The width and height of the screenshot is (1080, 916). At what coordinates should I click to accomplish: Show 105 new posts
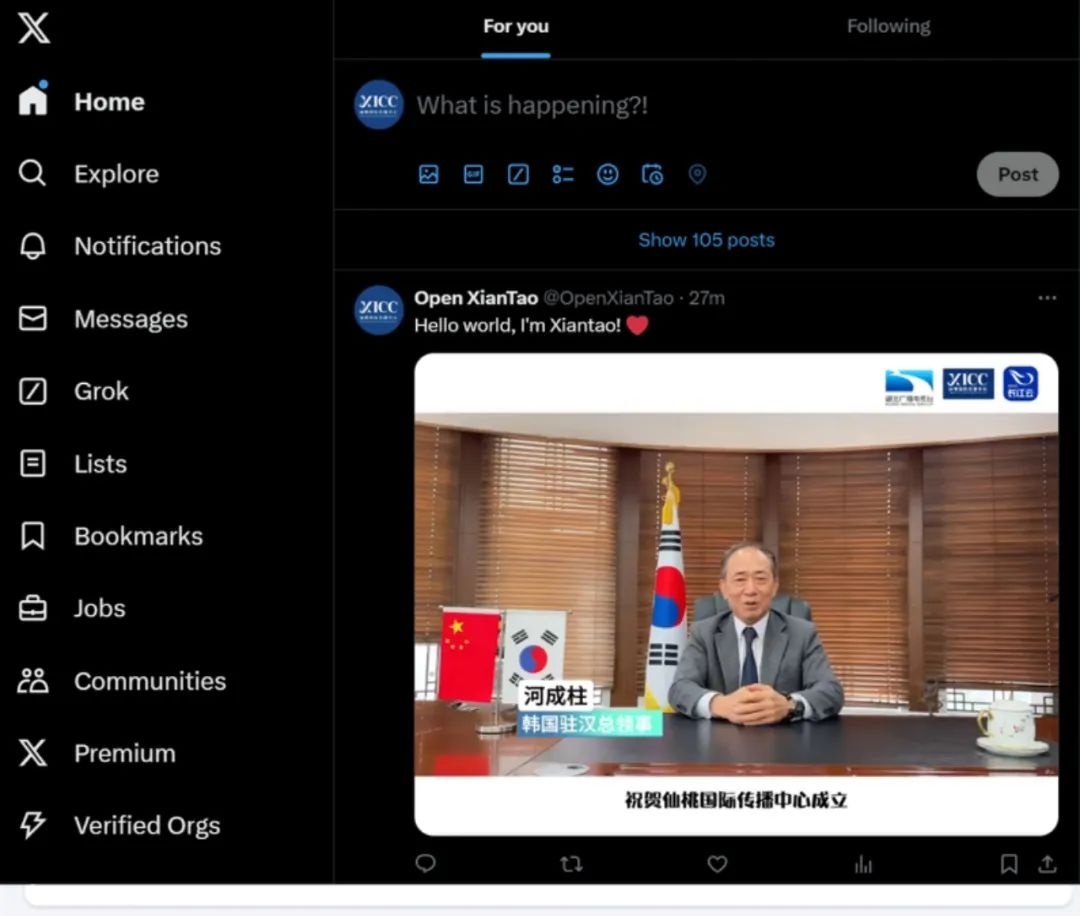click(x=706, y=240)
